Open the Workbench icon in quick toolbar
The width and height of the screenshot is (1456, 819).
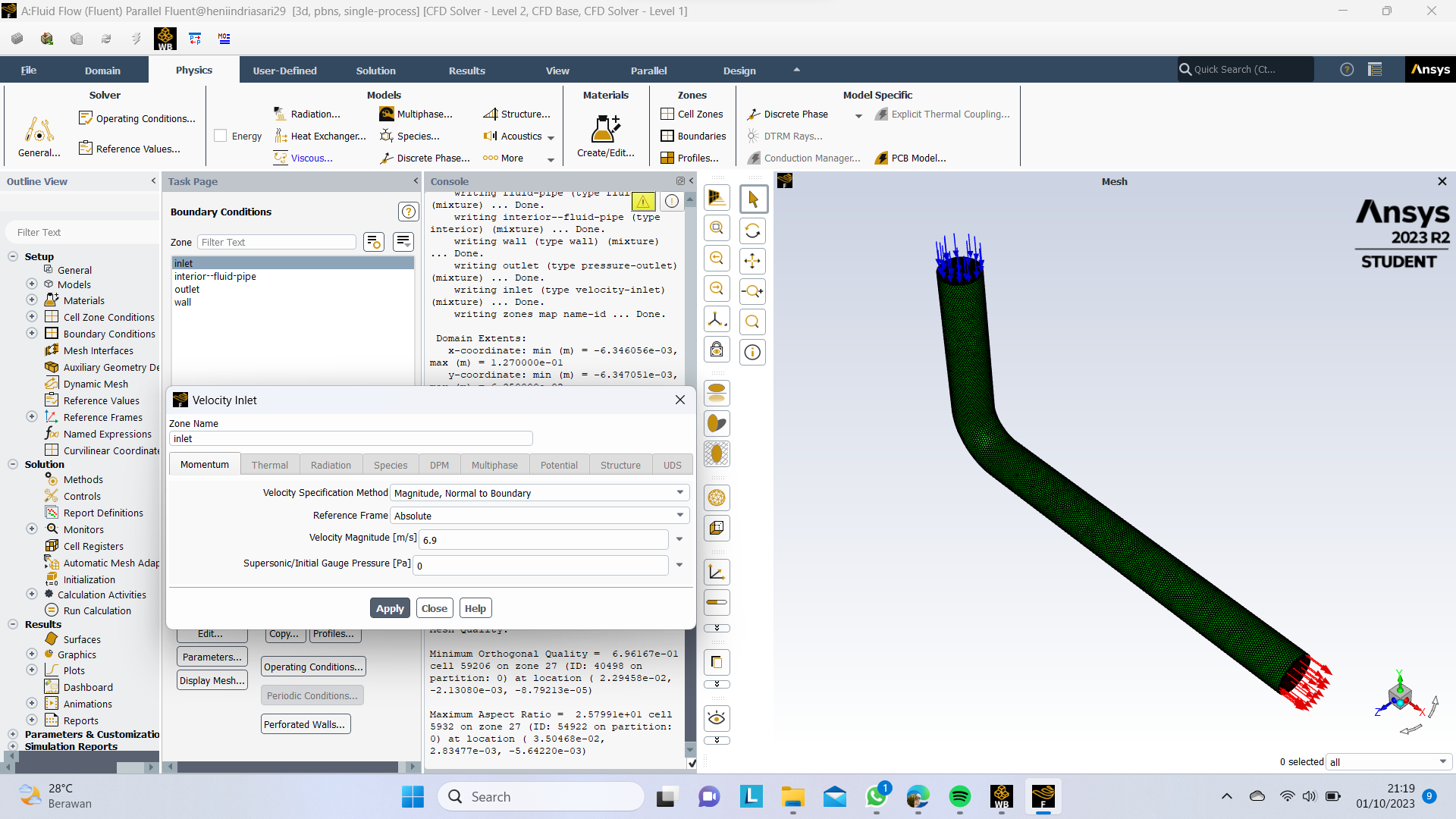pos(165,39)
